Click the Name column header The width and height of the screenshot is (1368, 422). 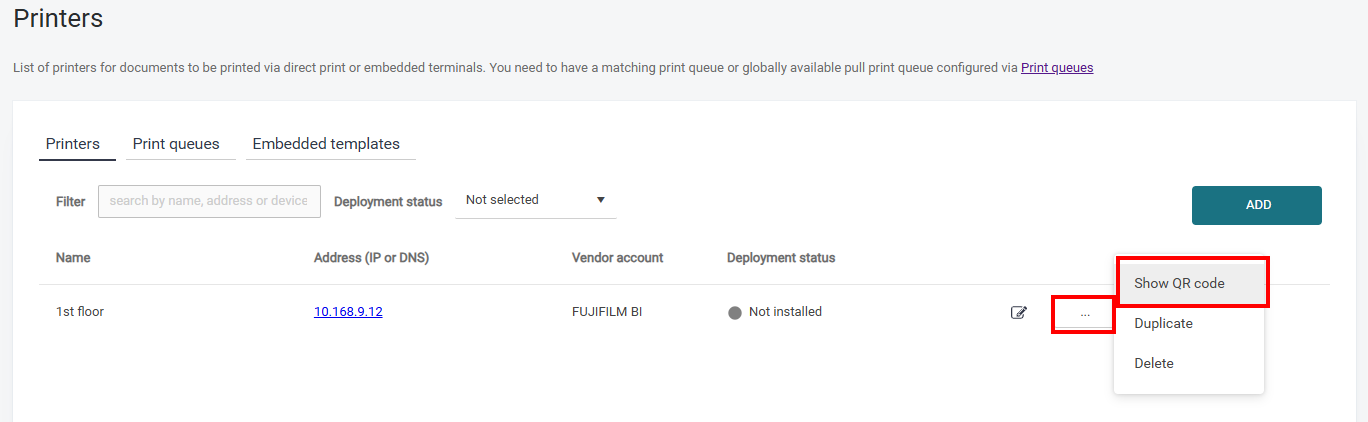73,258
